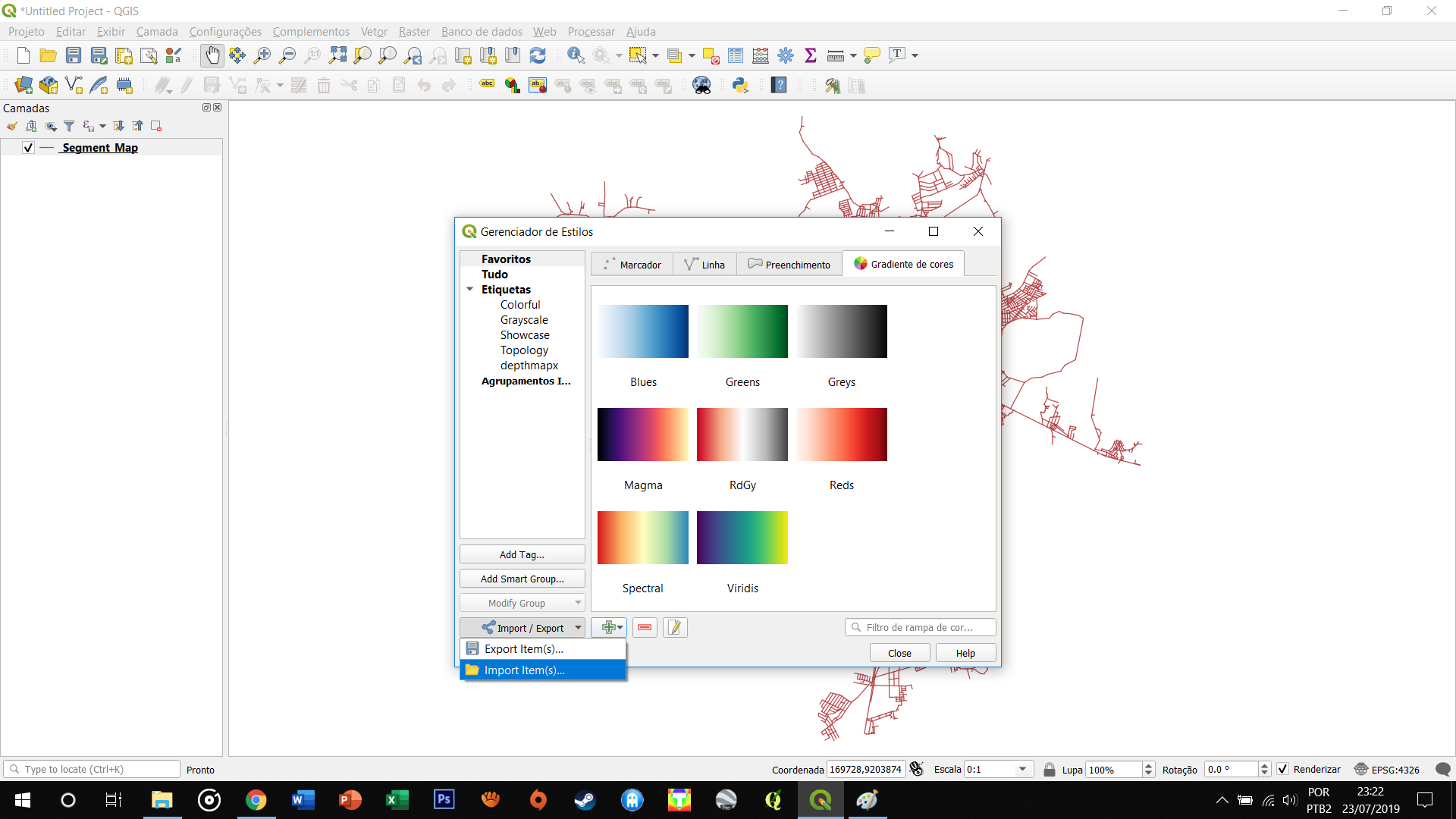Click the Add Smart Group button
Screen dimensions: 1456x819
click(x=522, y=578)
